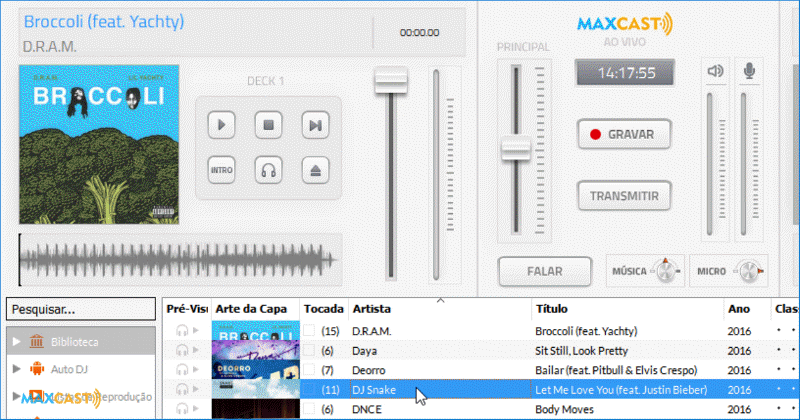
Task: Click the FALAR talk button
Action: coord(544,271)
